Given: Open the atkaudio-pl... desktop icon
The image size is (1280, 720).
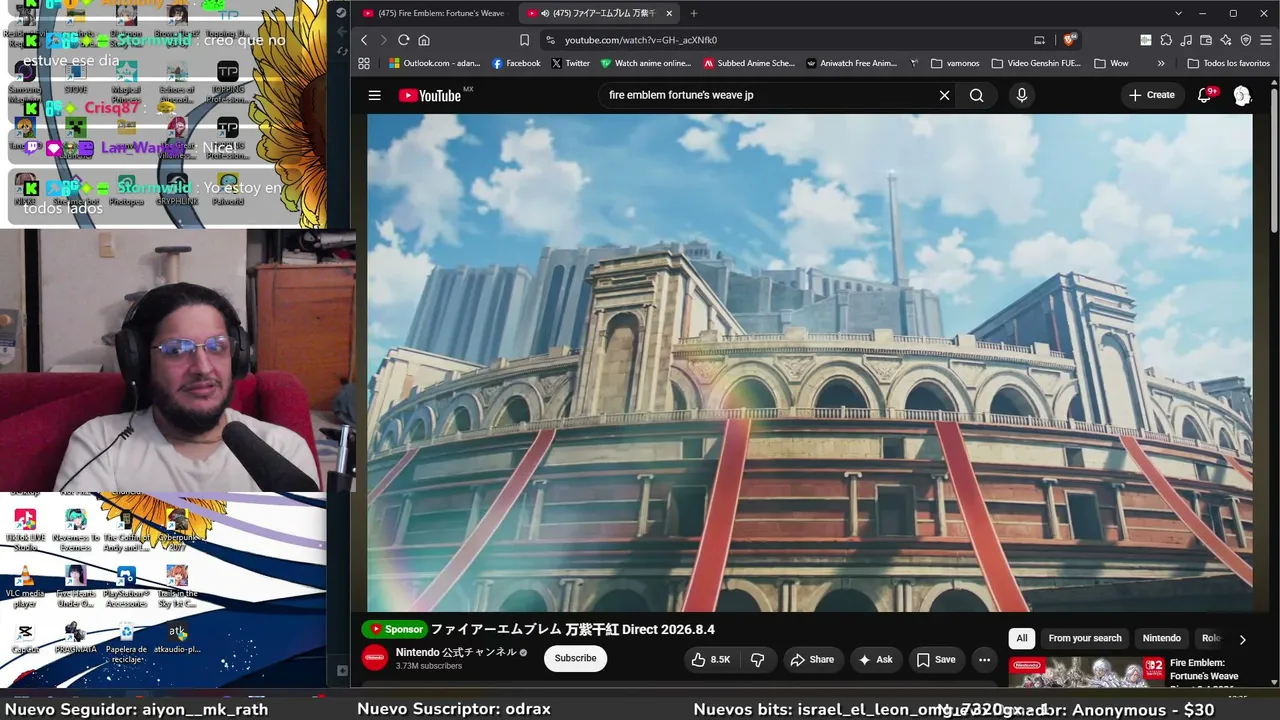Looking at the screenshot, I should 177,637.
